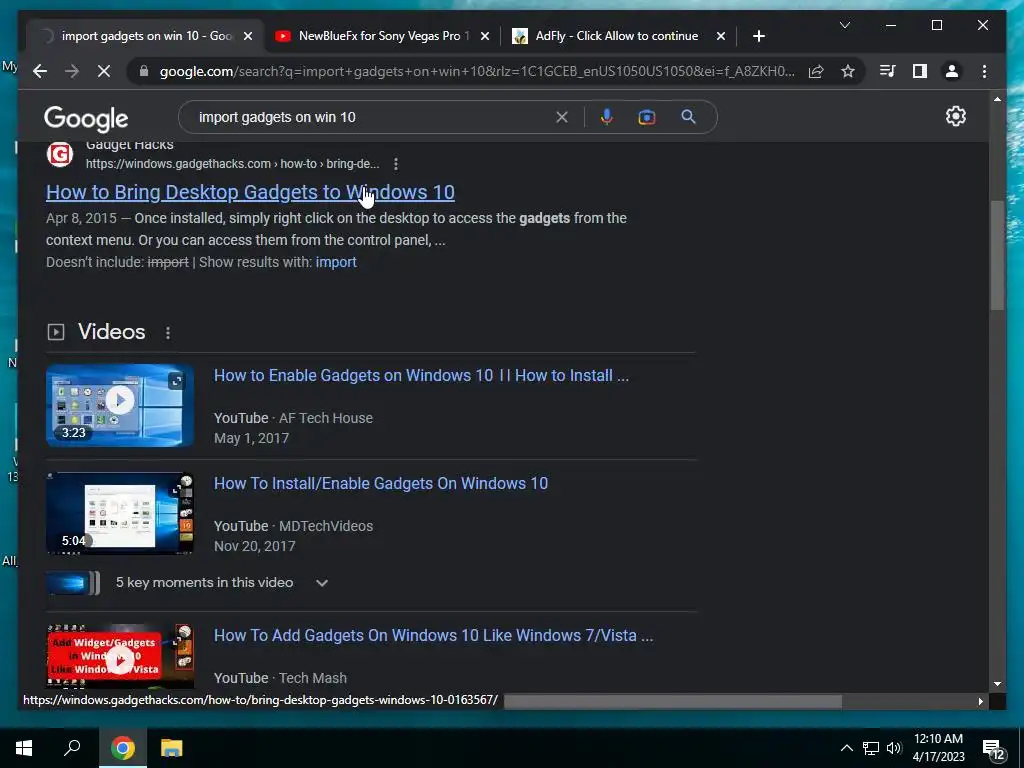Click the padlock site info icon
1024x768 pixels.
(144, 71)
